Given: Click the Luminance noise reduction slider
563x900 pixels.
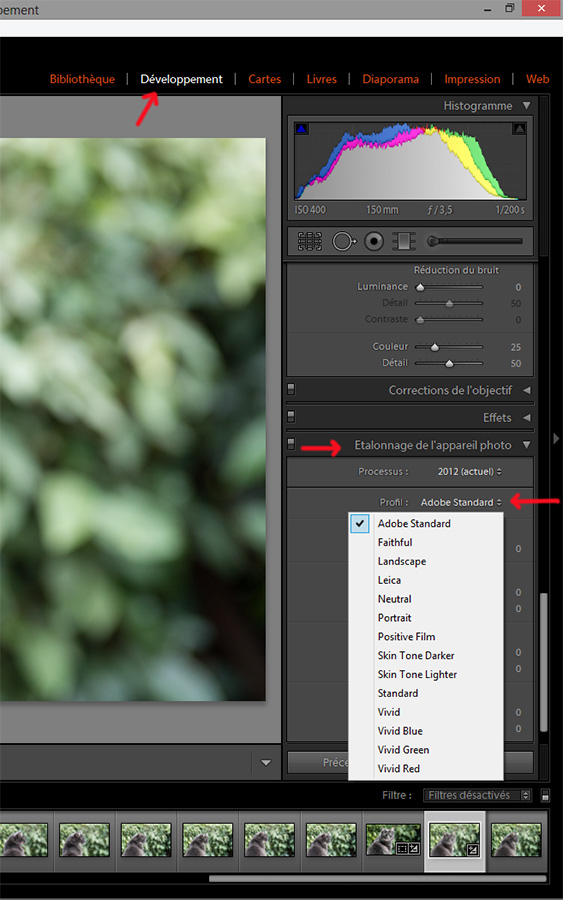Looking at the screenshot, I should point(449,287).
